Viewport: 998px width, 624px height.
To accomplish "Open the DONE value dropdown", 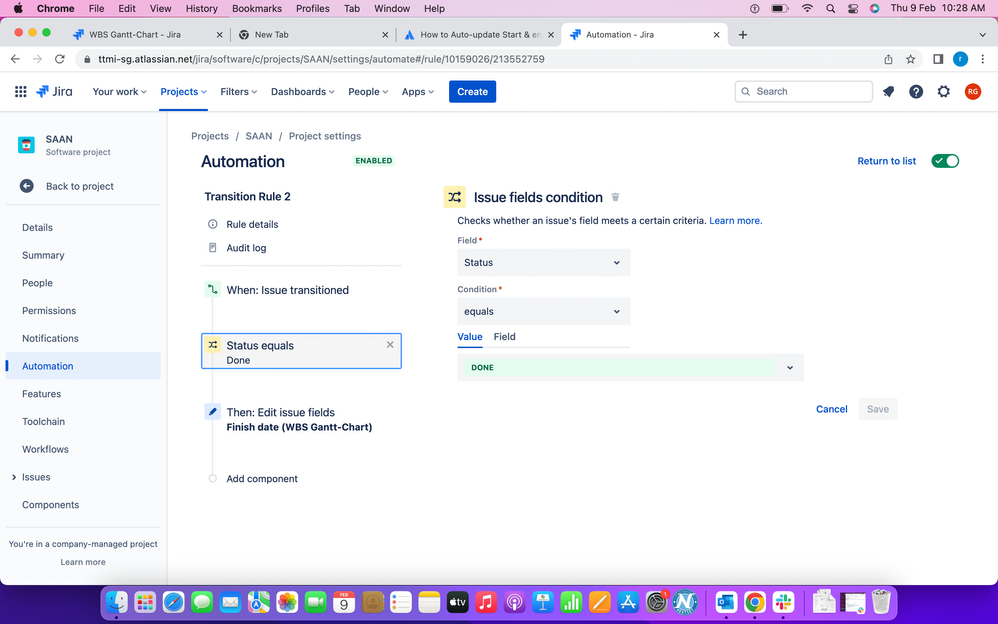I will pos(630,367).
